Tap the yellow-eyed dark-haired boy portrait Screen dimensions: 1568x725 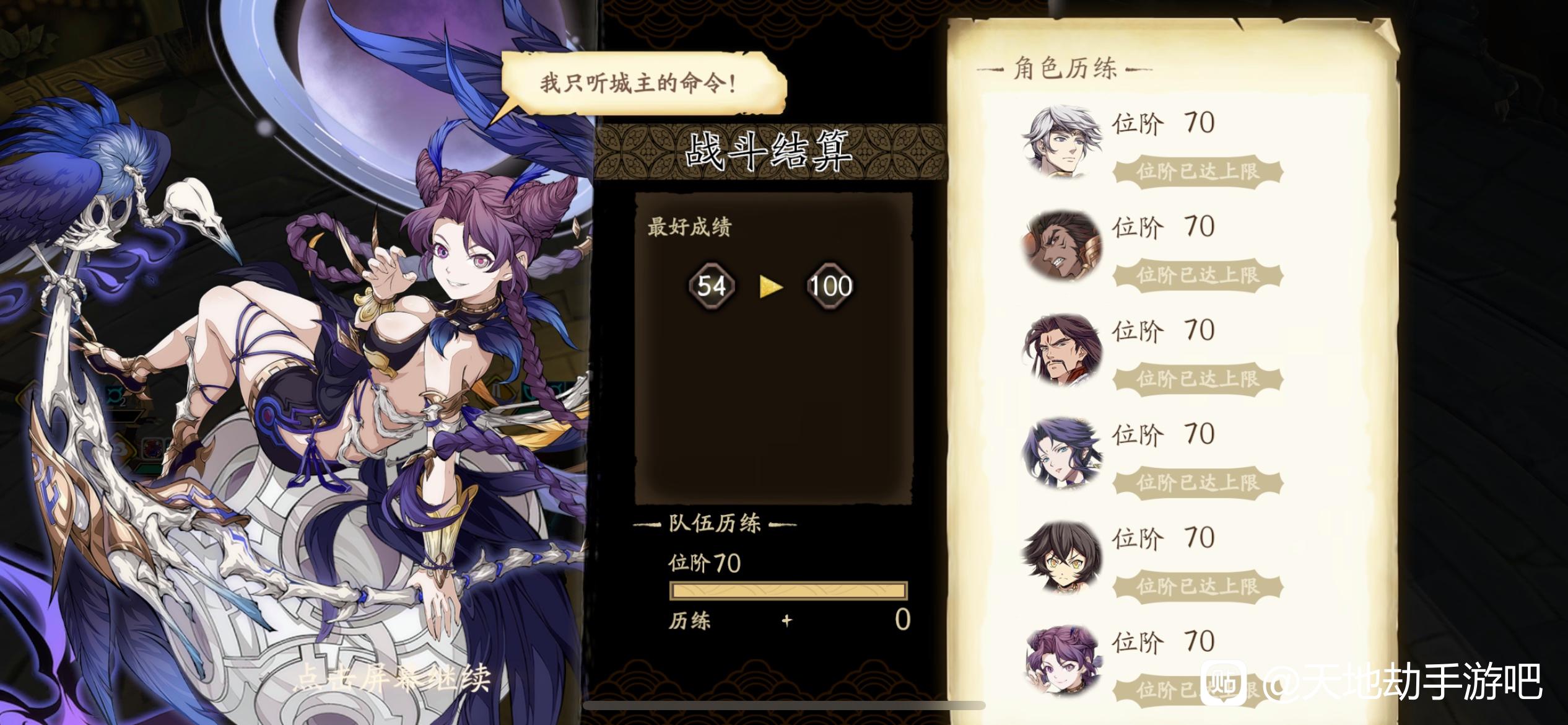1061,556
